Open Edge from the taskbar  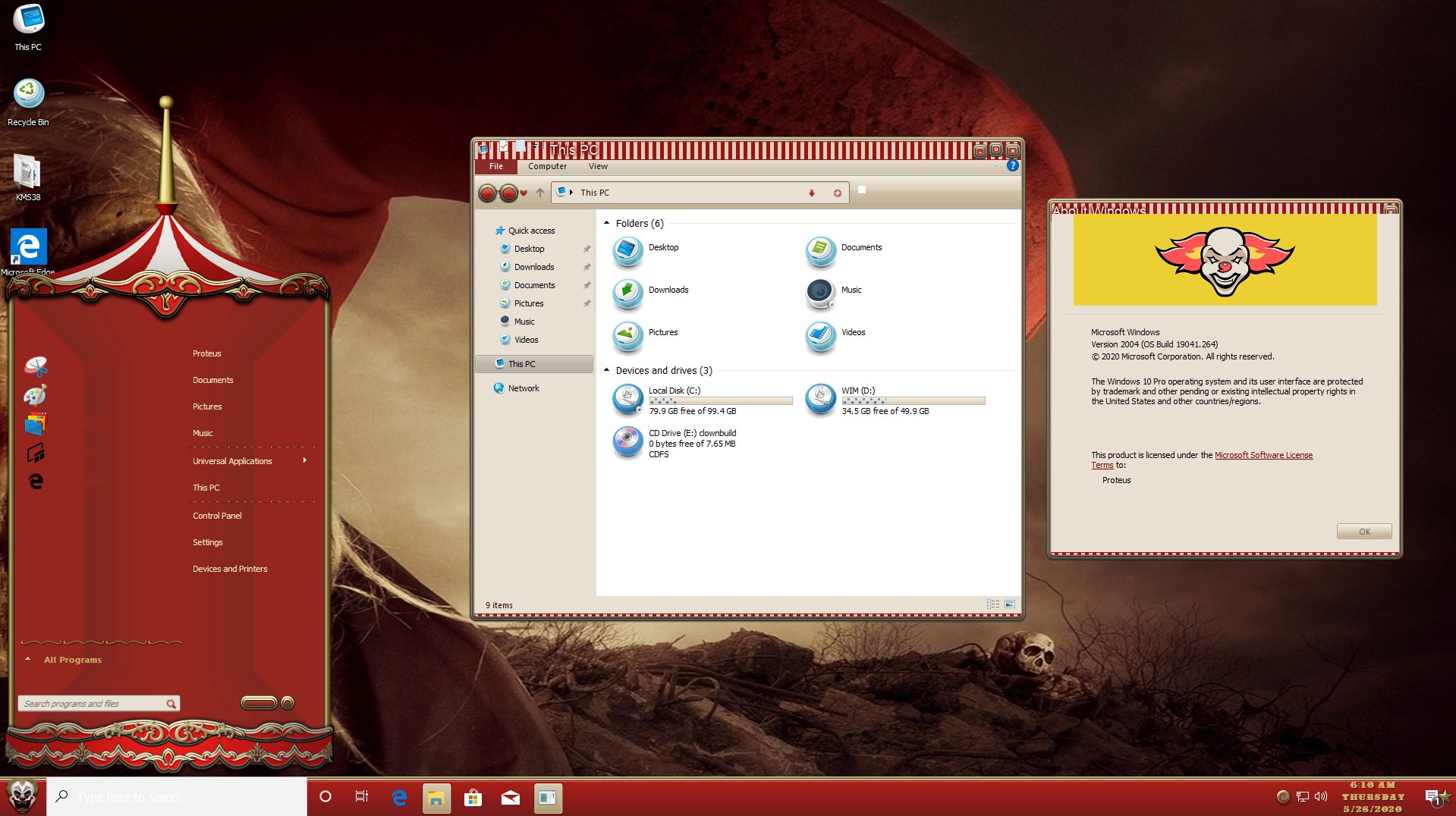399,797
